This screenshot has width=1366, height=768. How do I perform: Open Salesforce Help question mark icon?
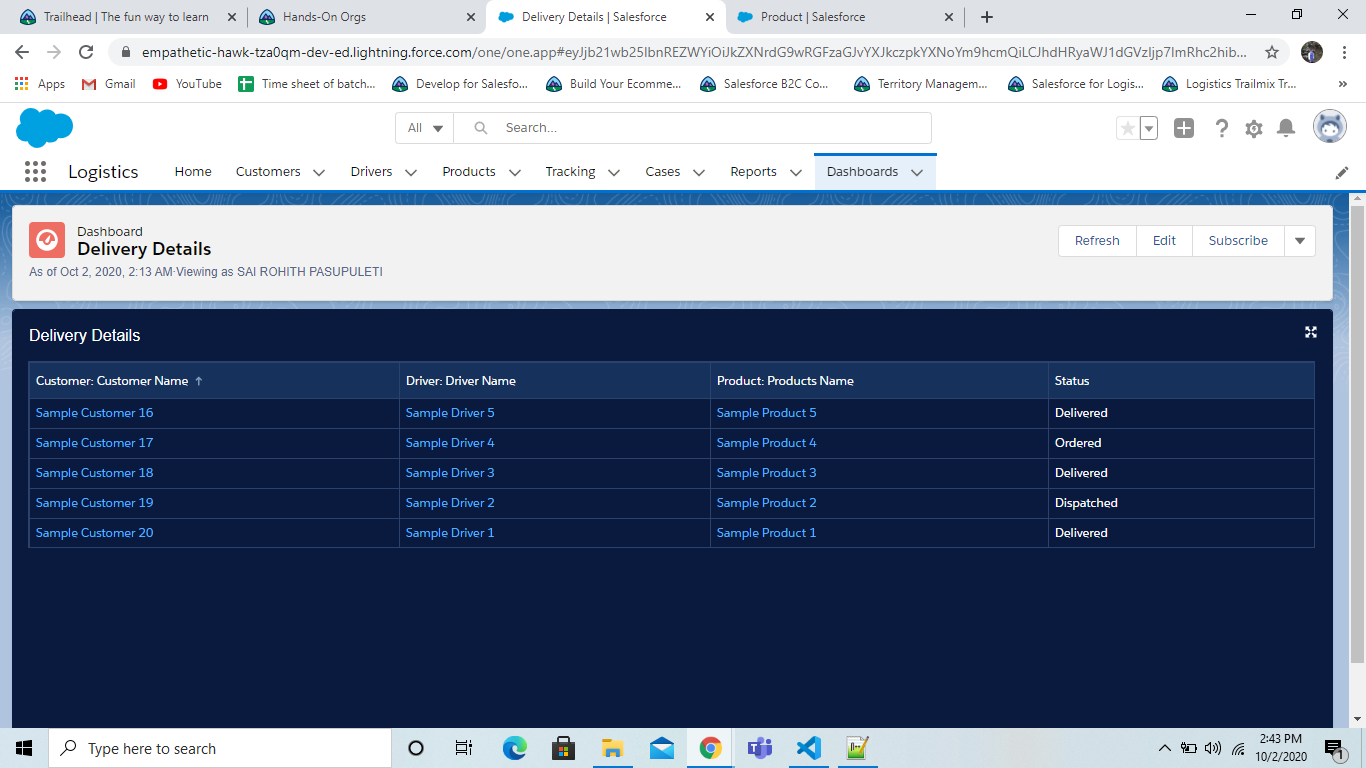1221,128
